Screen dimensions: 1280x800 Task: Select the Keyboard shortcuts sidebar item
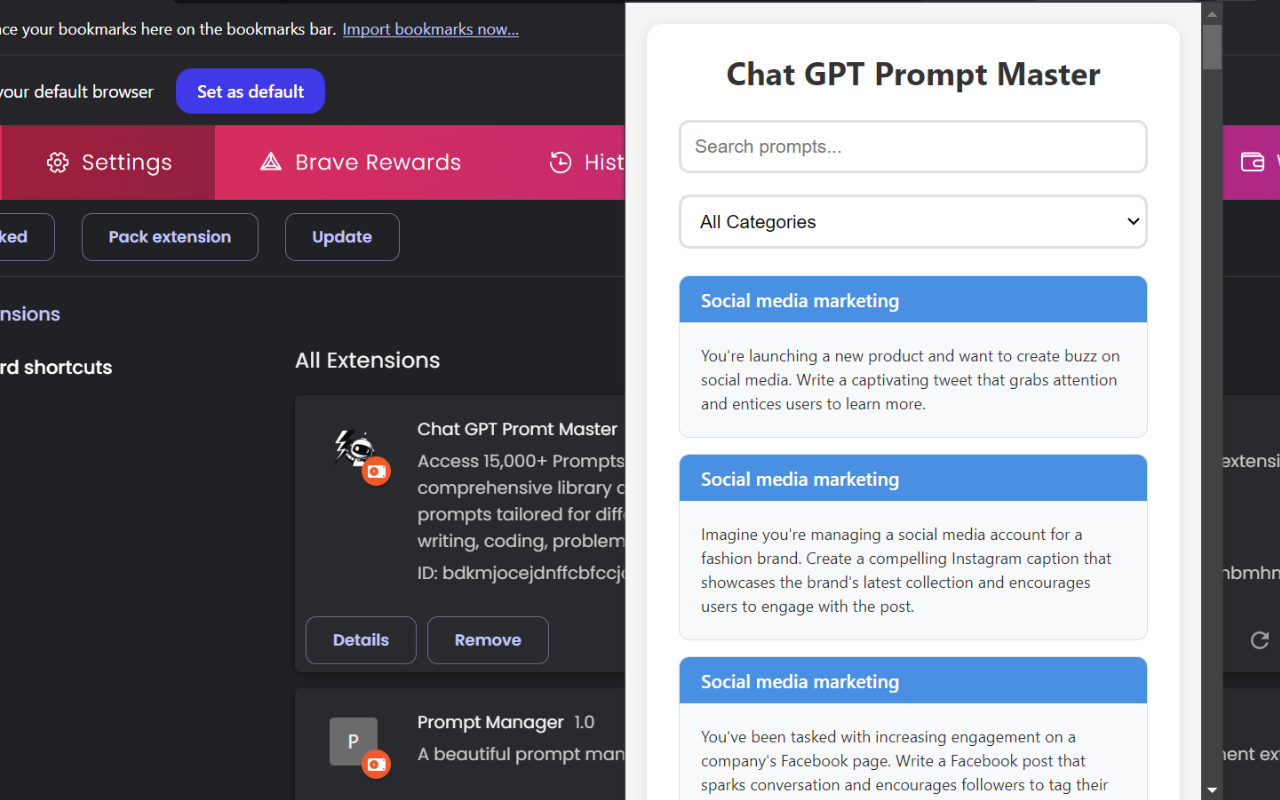pos(56,367)
